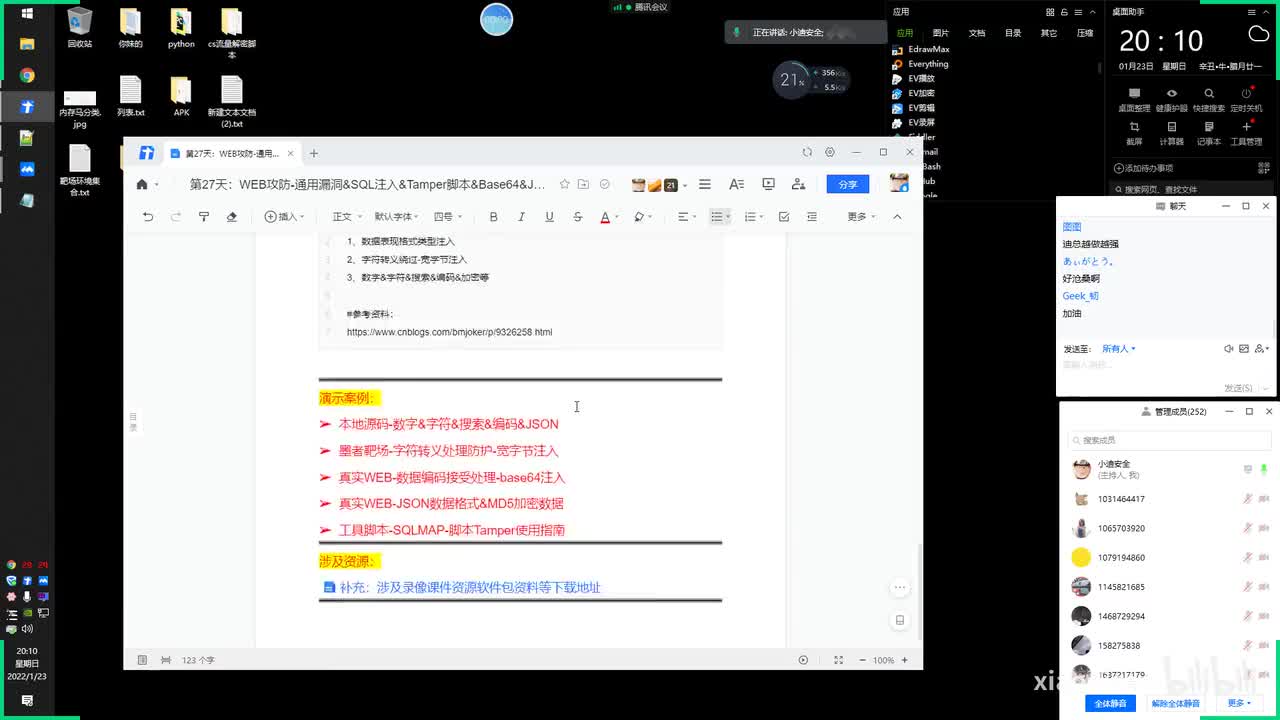This screenshot has width=1280, height=720.
Task: Switch to 图片 tab in app panel
Action: coord(940,33)
